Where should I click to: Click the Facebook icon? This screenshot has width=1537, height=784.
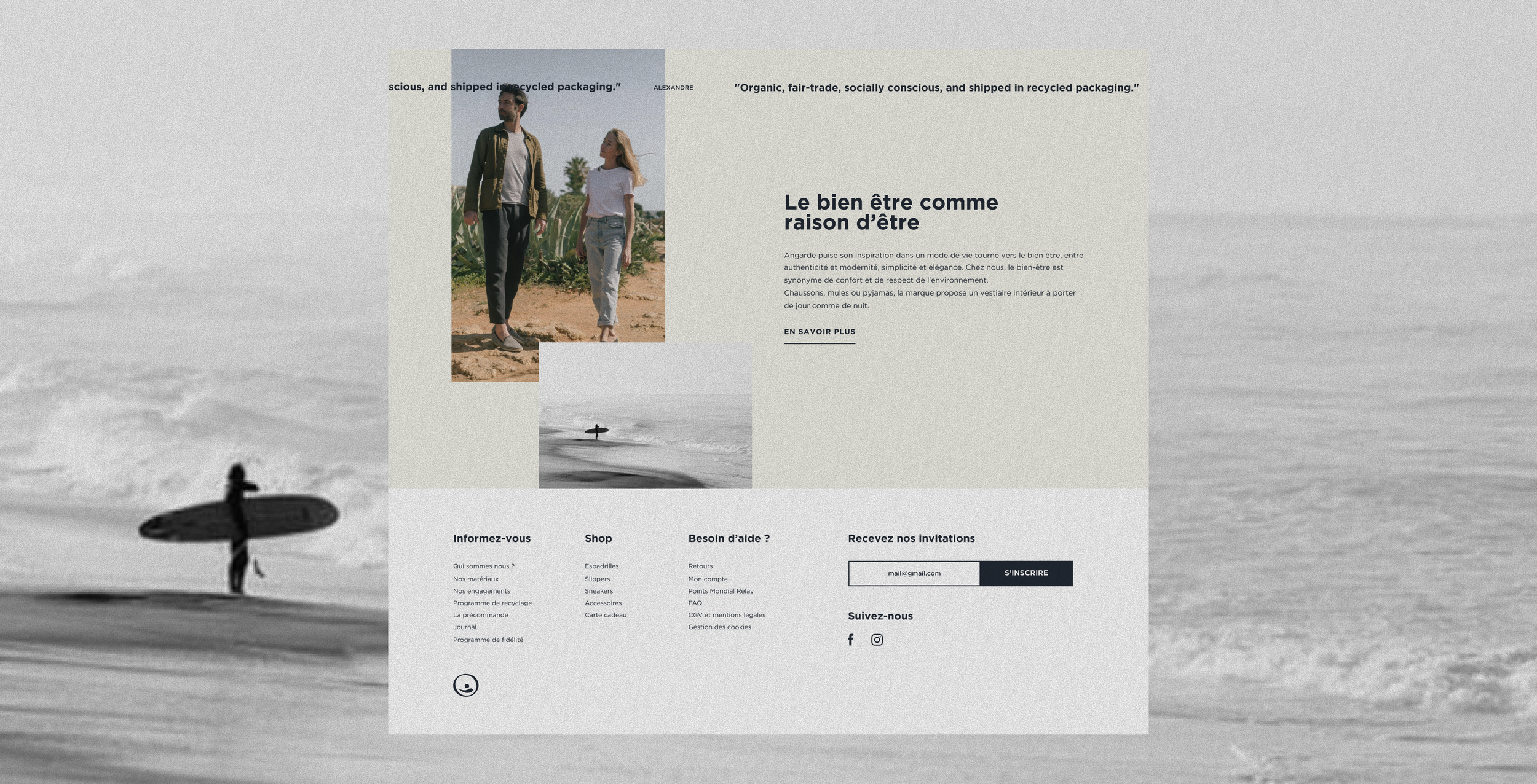pyautogui.click(x=851, y=640)
